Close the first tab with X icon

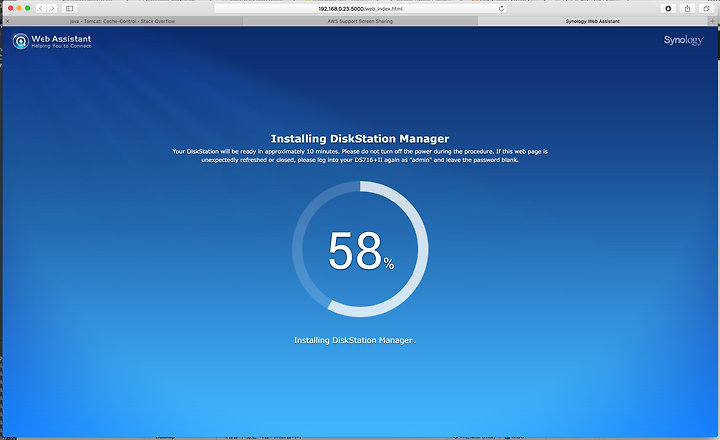click(x=7, y=21)
